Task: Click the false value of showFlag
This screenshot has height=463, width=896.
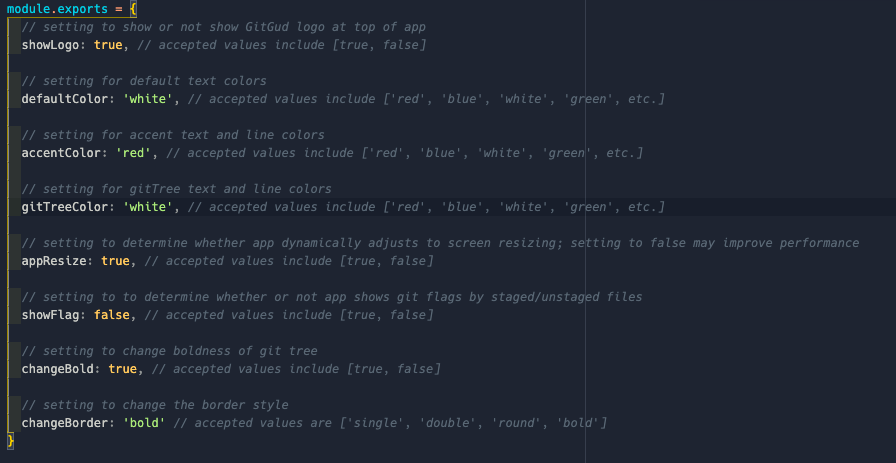Action: tap(111, 315)
